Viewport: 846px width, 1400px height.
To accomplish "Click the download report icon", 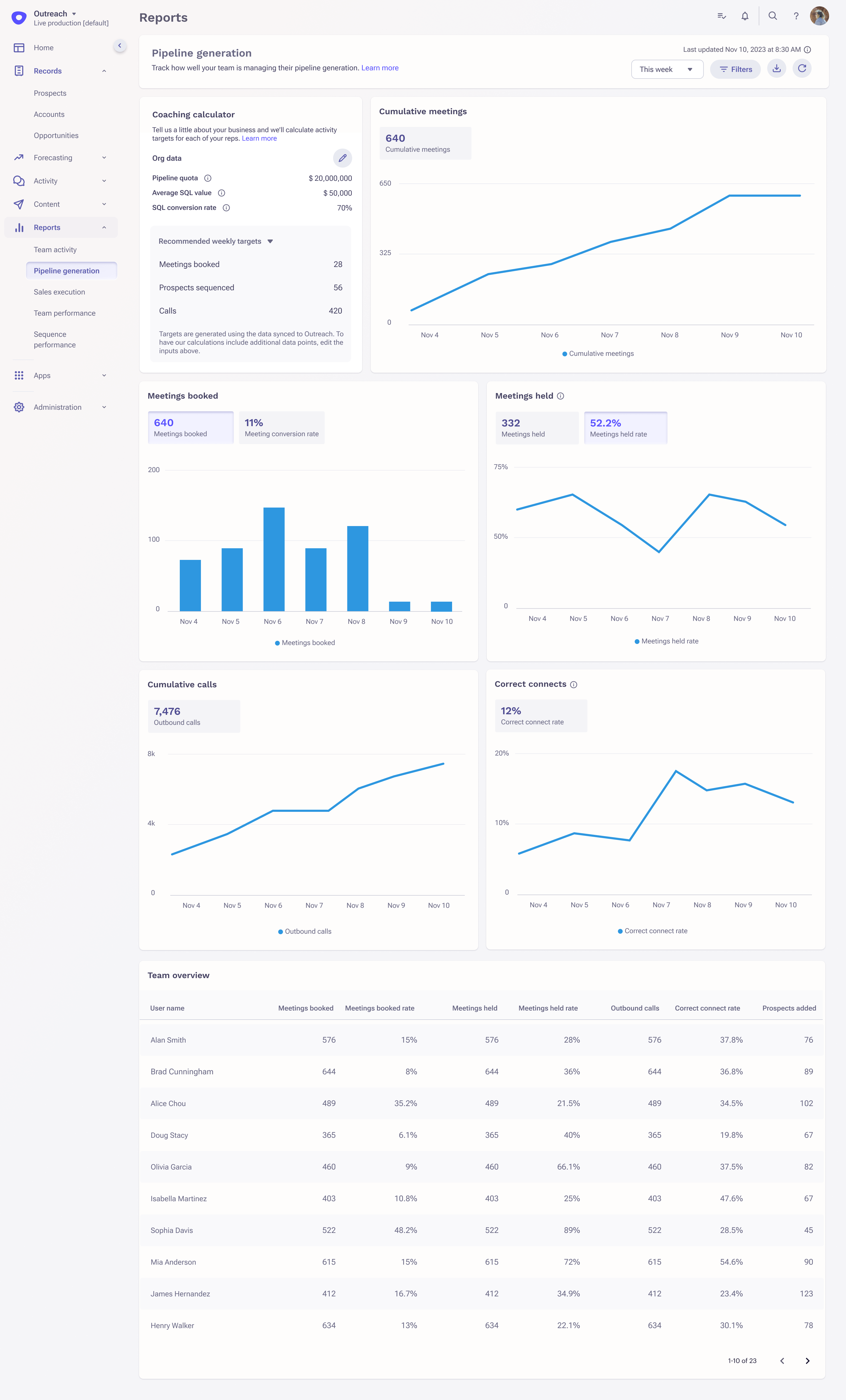I will 776,69.
